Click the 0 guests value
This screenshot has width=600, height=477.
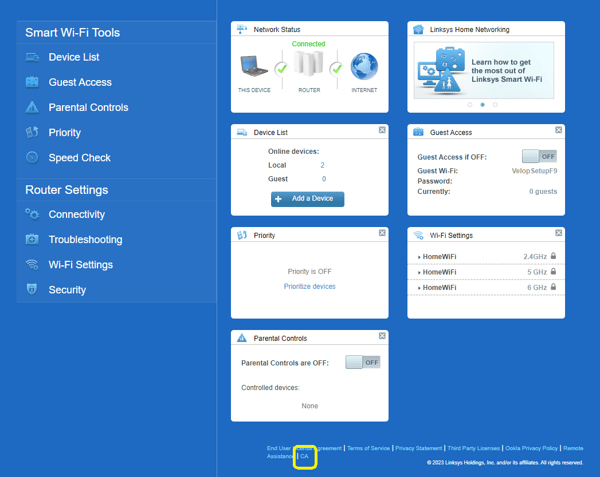[543, 192]
